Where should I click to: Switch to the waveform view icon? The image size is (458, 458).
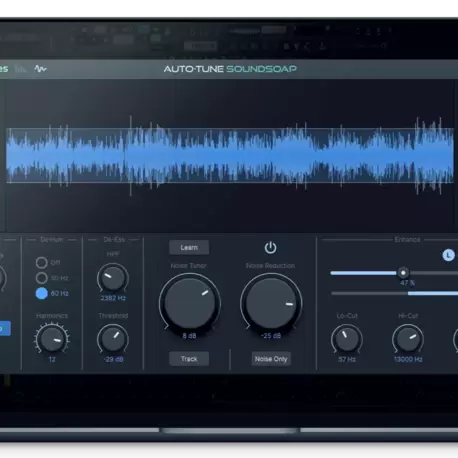pos(40,69)
